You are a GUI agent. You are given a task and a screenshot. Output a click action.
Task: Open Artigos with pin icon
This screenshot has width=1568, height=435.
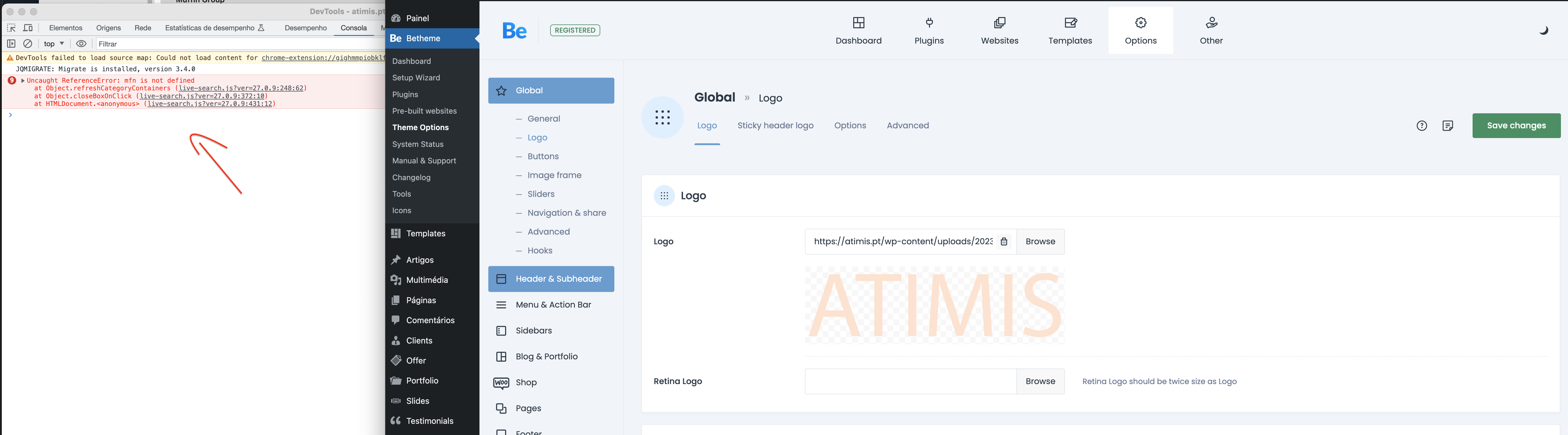[x=396, y=260]
